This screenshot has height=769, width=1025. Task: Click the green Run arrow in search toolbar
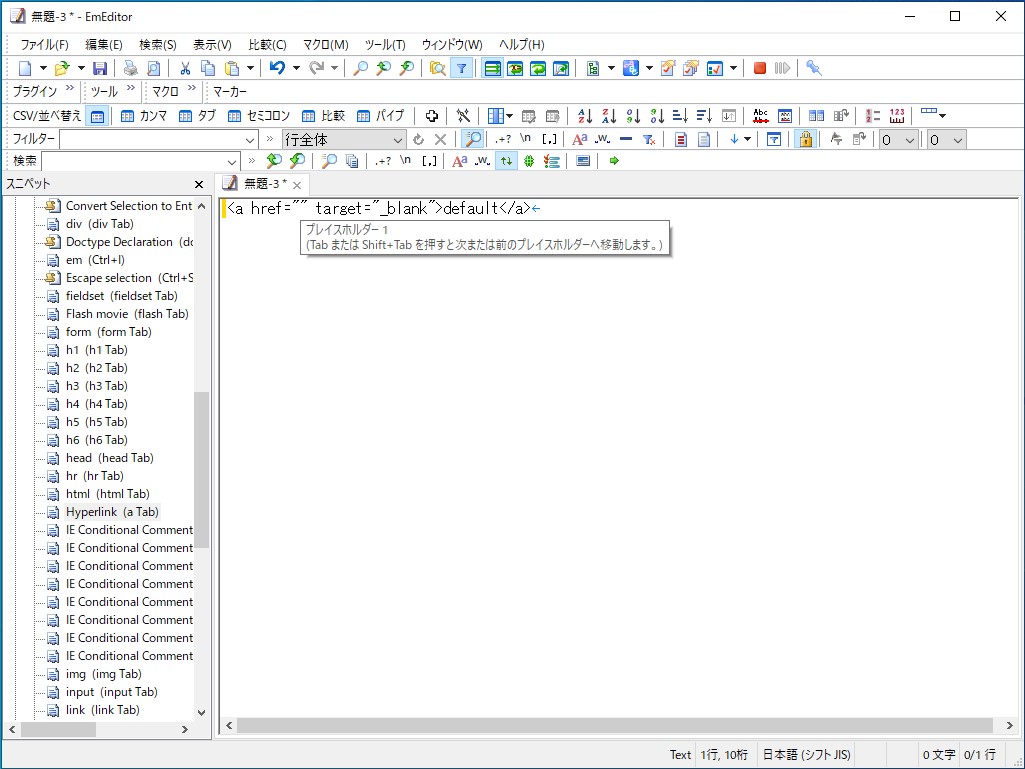[614, 161]
